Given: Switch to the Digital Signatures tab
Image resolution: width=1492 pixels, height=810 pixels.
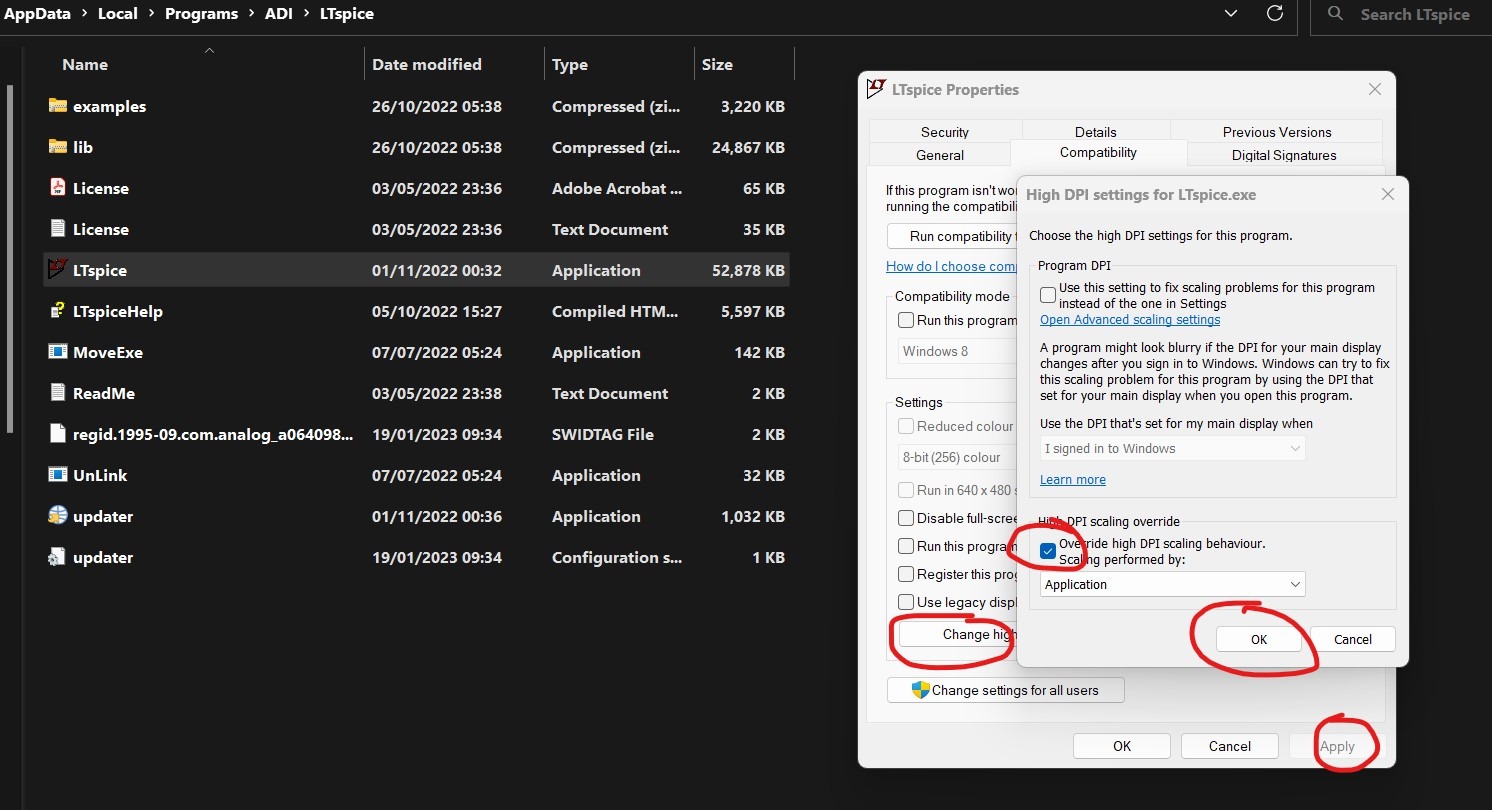Looking at the screenshot, I should [x=1284, y=155].
